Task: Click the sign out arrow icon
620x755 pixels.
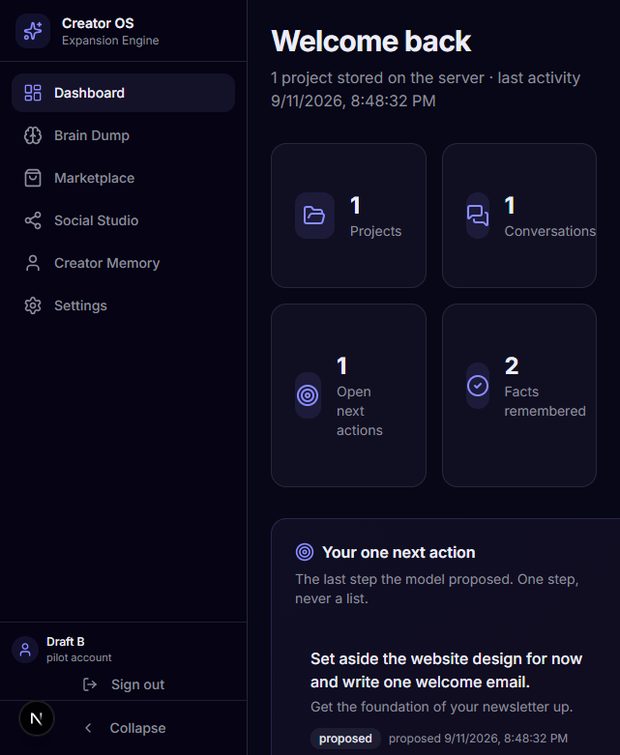Action: (x=90, y=684)
